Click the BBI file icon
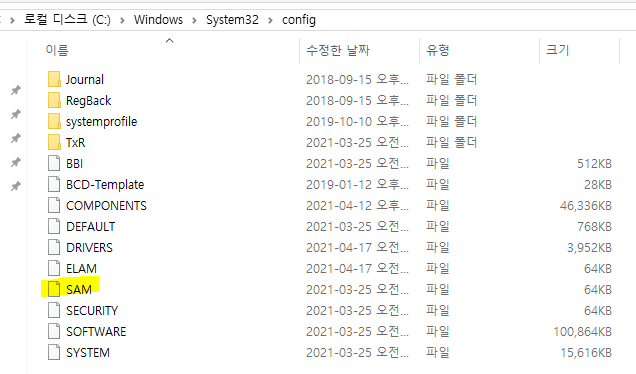 pos(54,163)
